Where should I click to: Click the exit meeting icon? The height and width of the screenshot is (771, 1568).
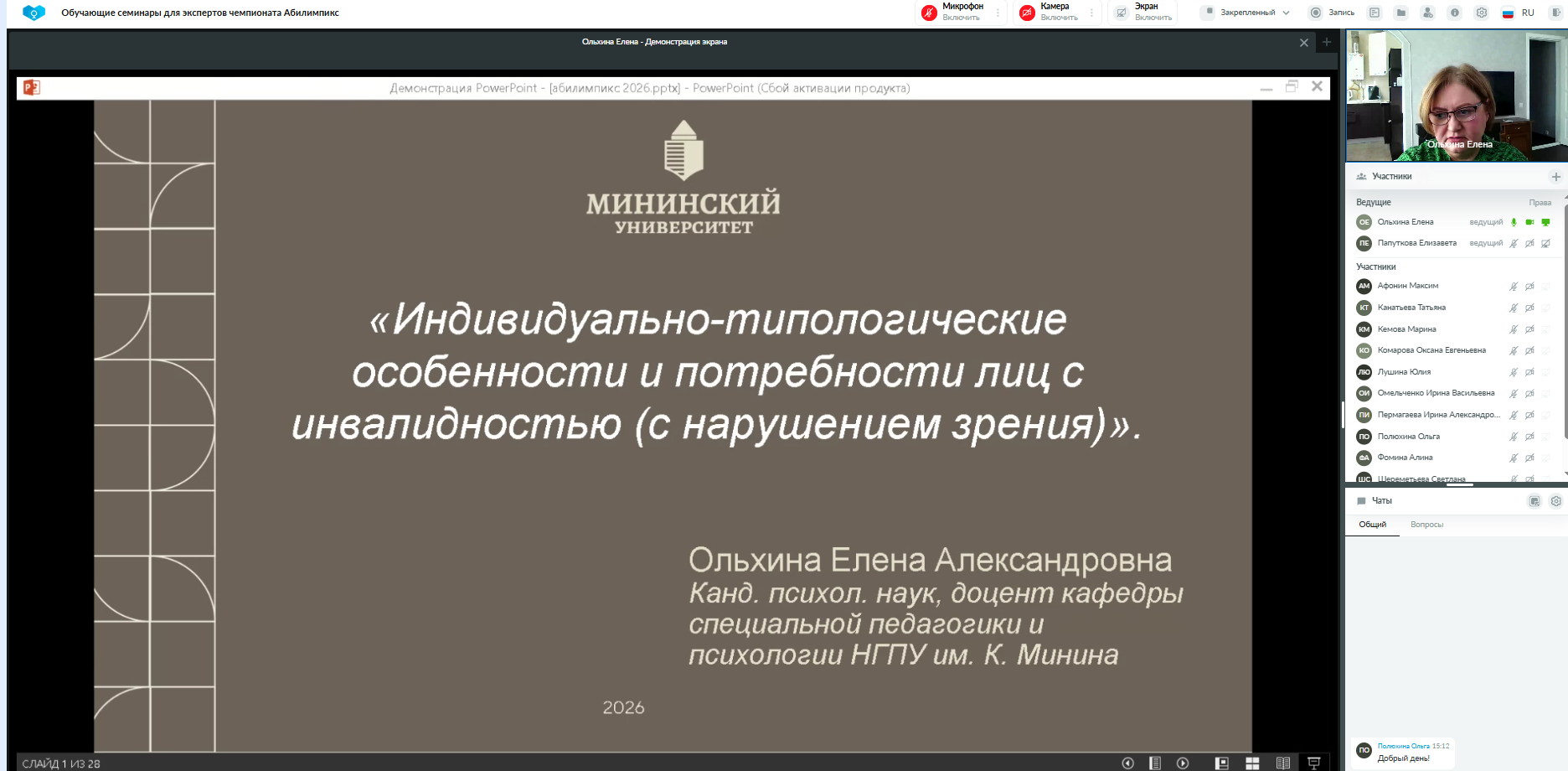coord(1555,13)
